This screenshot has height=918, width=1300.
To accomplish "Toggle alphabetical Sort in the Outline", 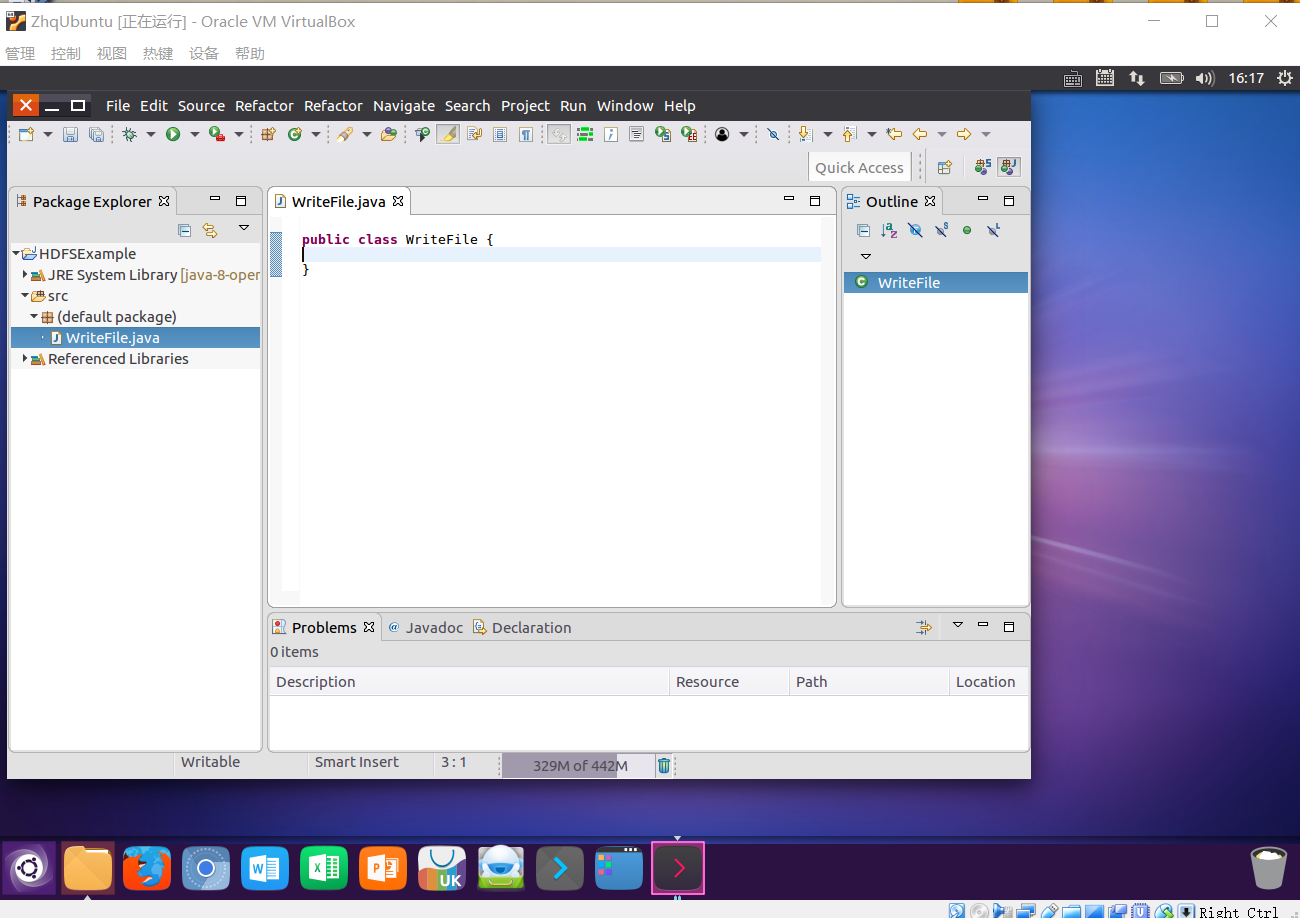I will pos(890,230).
